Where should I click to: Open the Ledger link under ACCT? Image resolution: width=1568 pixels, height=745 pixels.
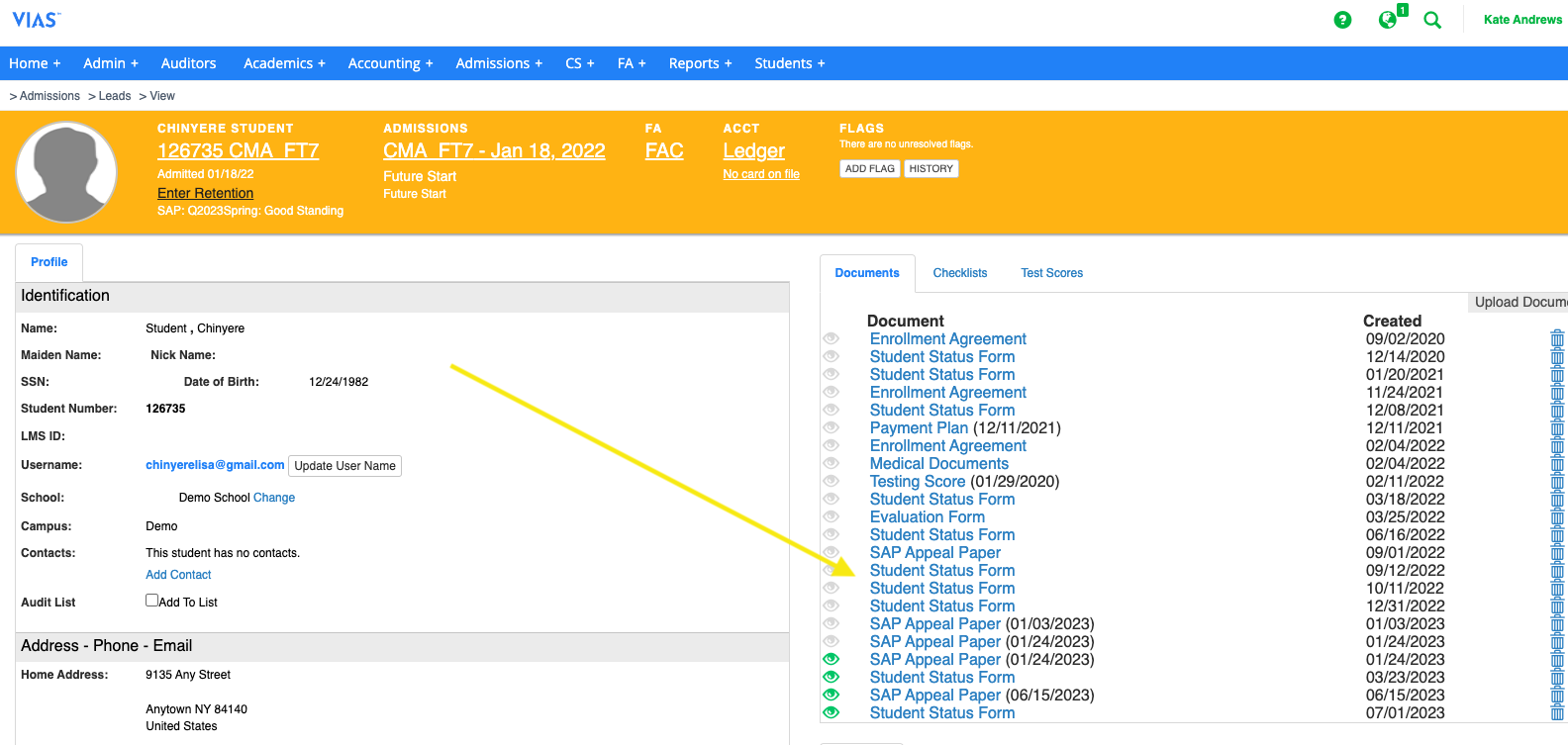(753, 150)
